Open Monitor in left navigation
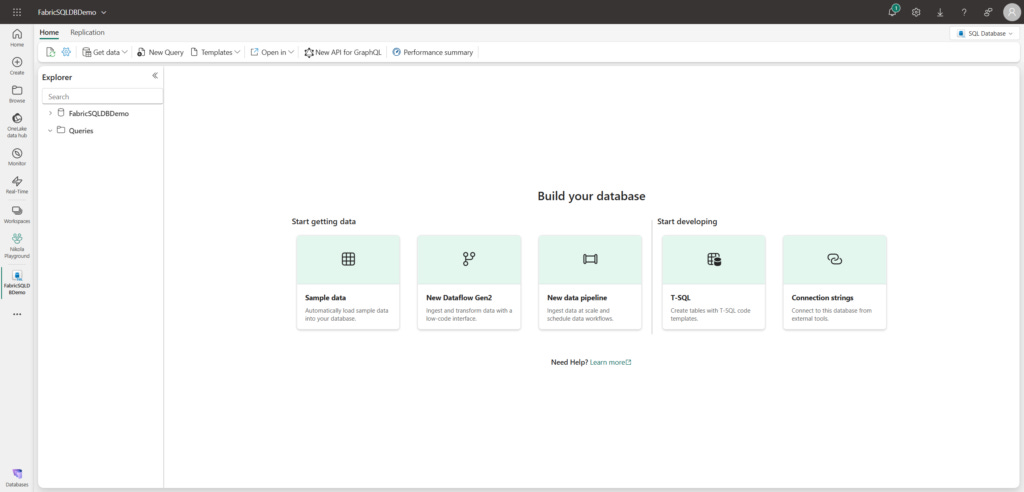The width and height of the screenshot is (1024, 492). point(17,157)
